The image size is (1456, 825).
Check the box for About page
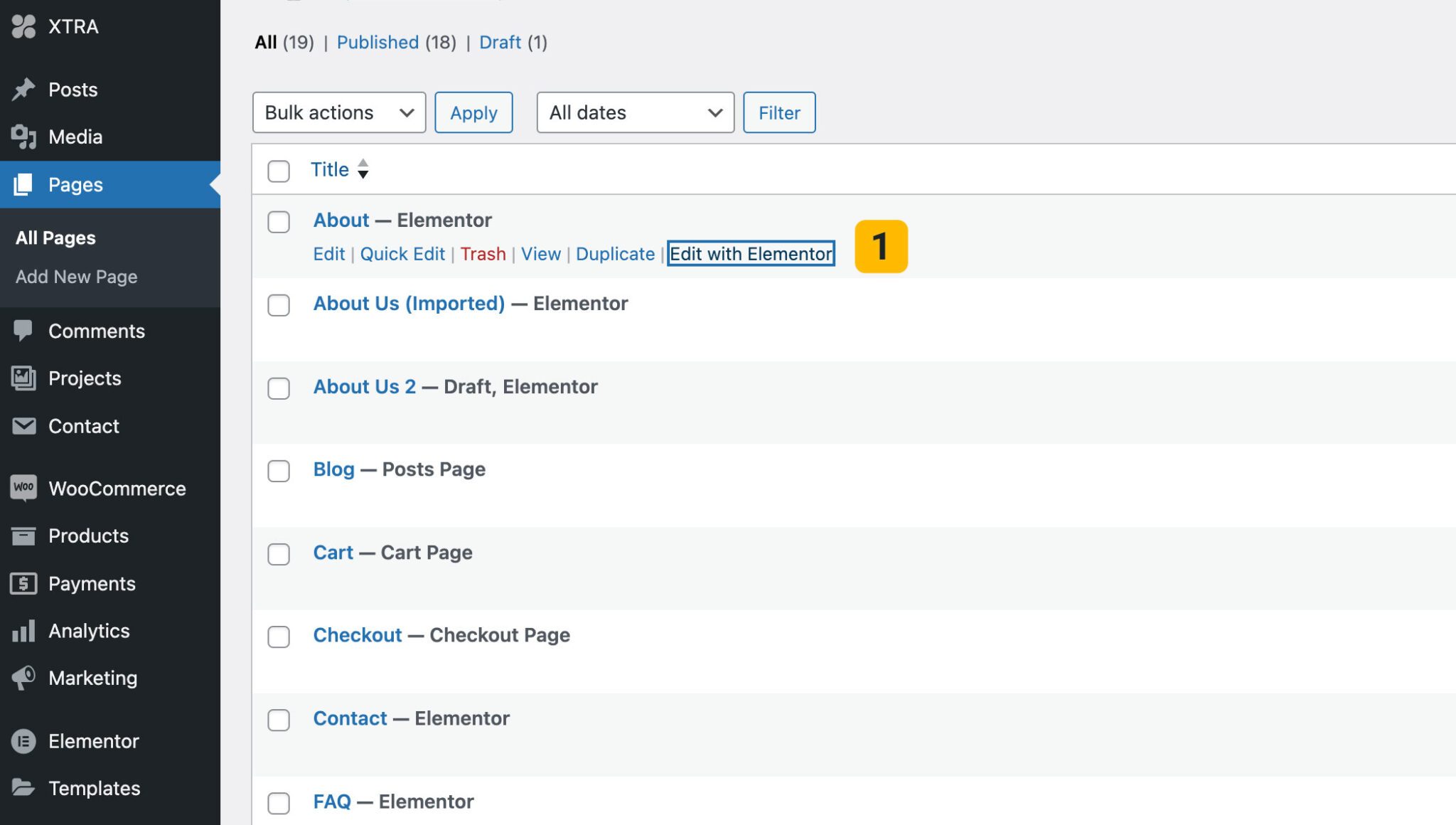click(x=279, y=222)
